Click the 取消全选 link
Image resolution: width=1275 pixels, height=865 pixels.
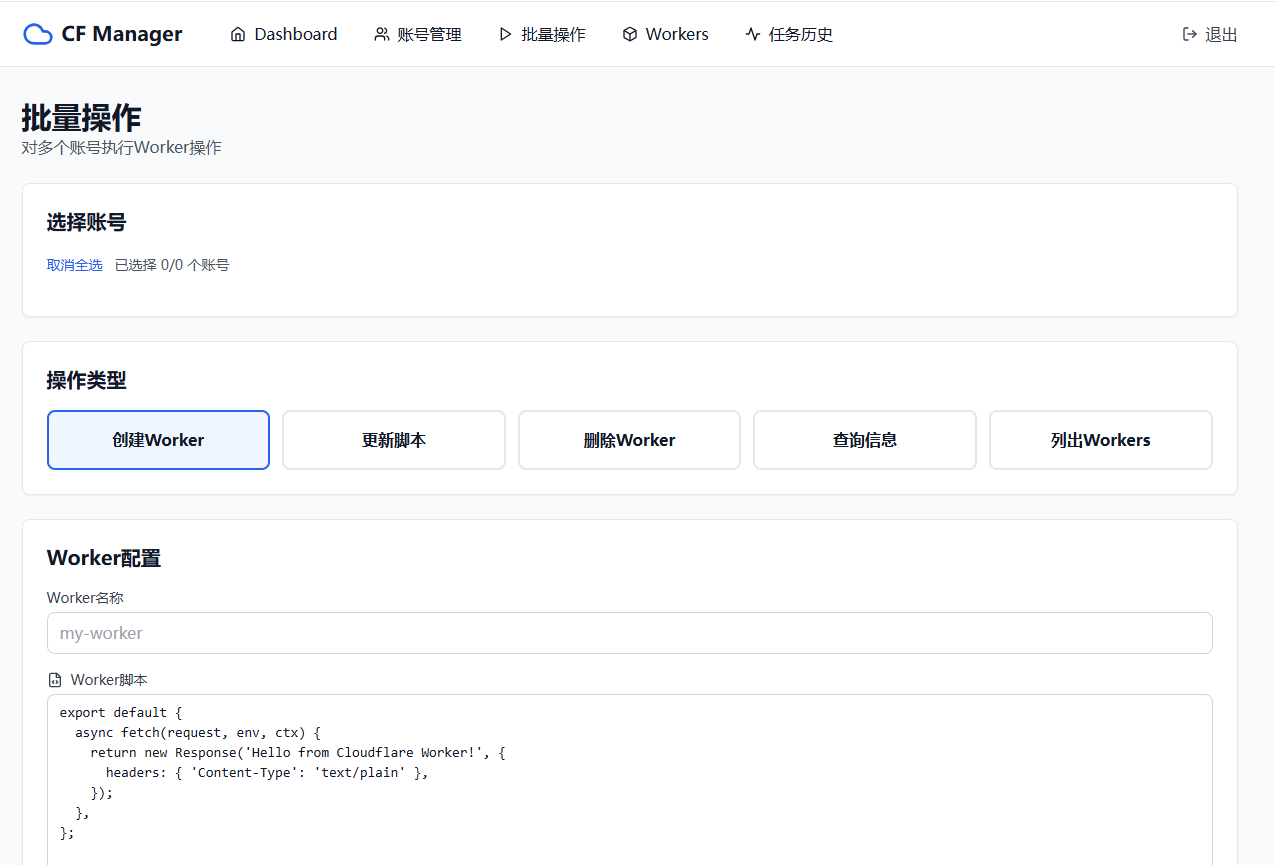click(x=74, y=265)
